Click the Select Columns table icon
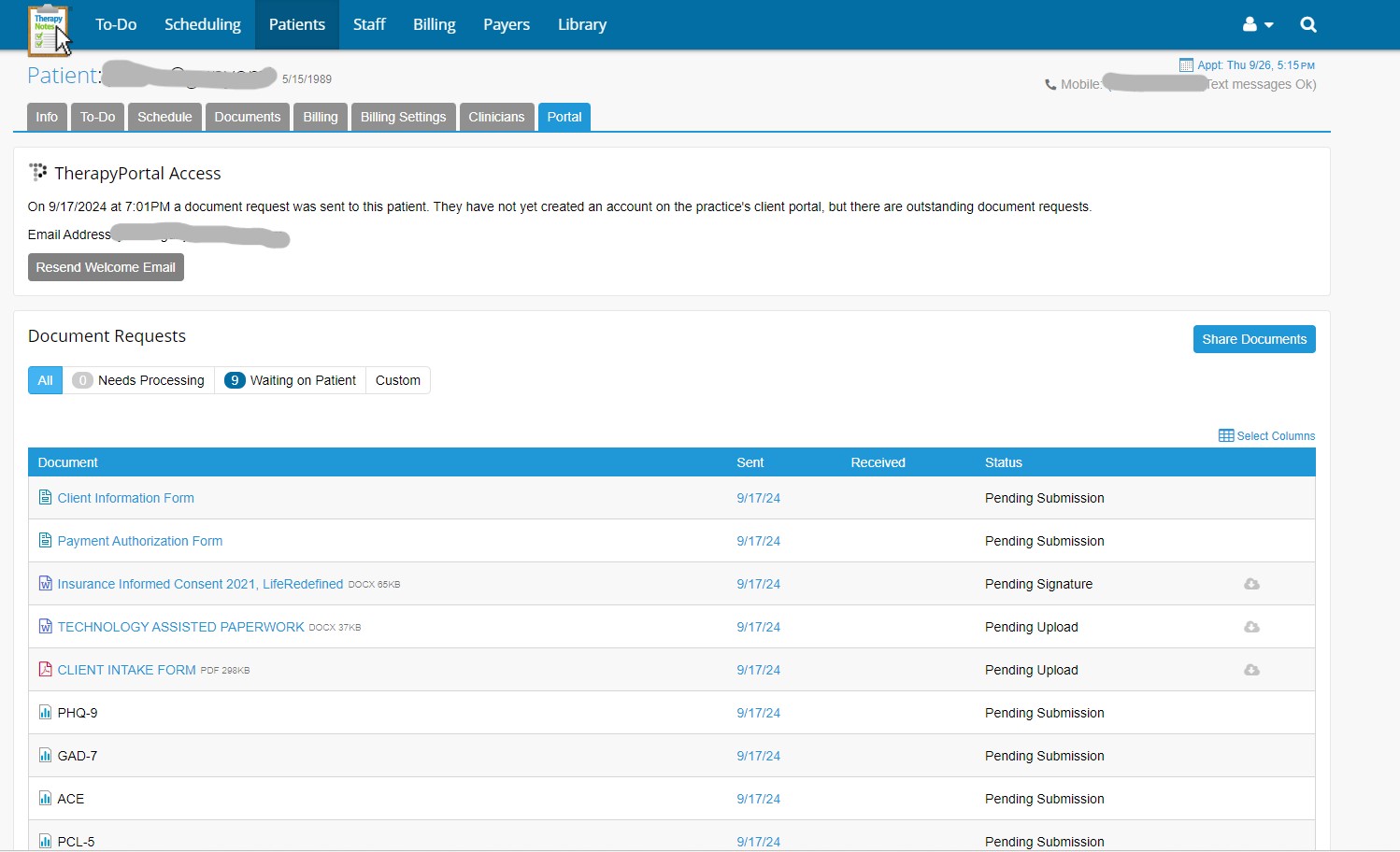1400x852 pixels. tap(1226, 435)
